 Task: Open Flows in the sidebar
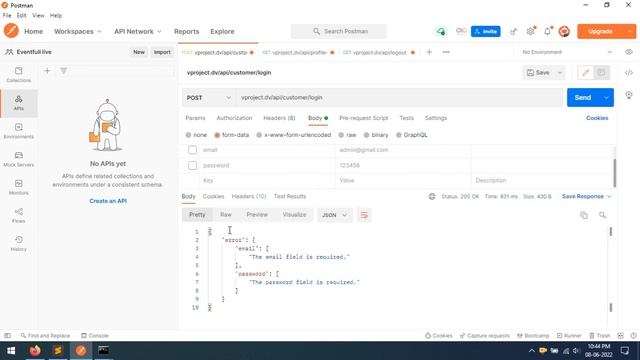tap(19, 216)
